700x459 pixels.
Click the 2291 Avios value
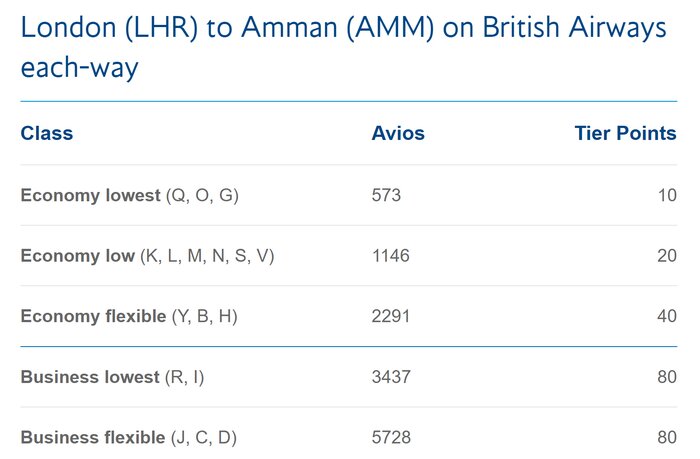391,316
